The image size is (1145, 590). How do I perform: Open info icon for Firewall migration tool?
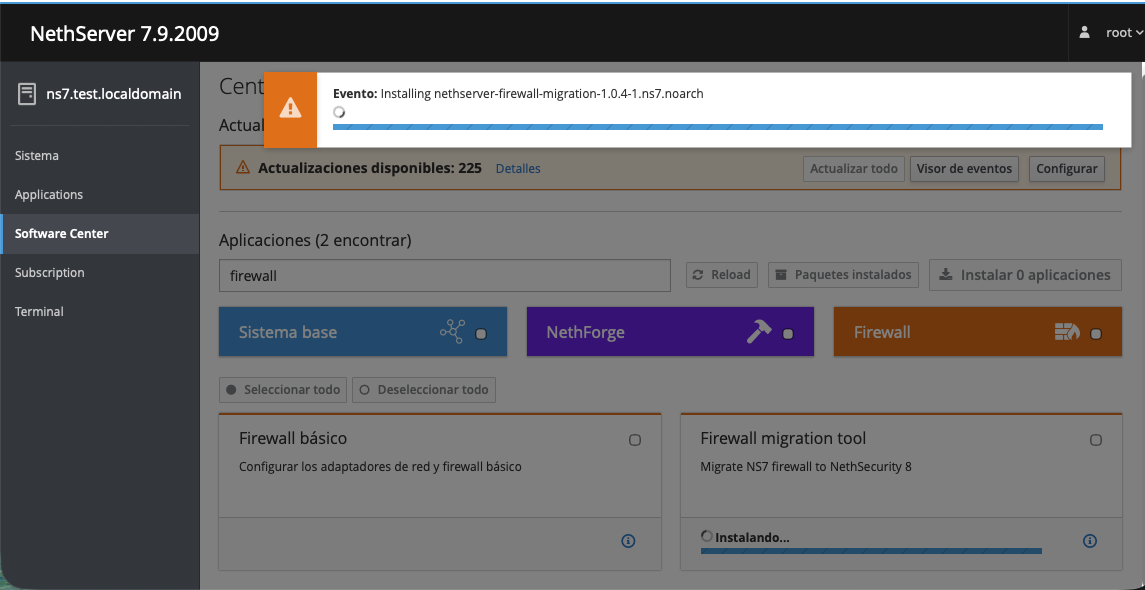pyautogui.click(x=1090, y=541)
